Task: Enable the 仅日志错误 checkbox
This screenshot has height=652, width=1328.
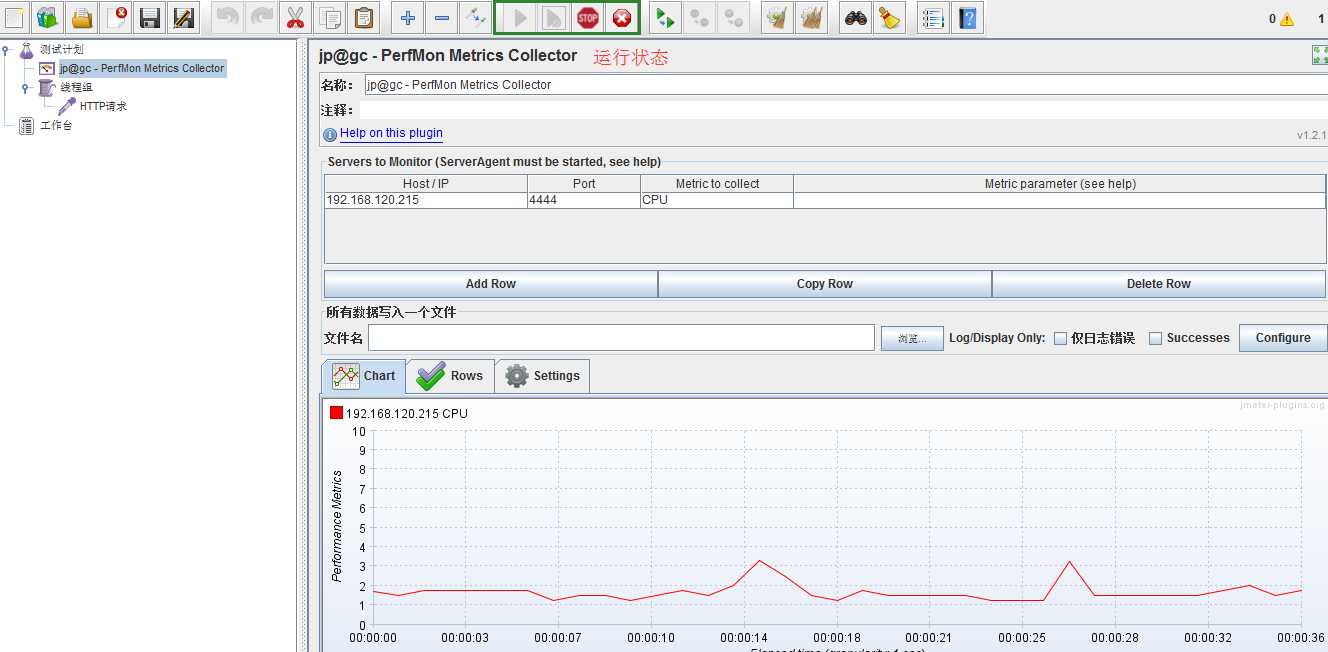Action: (x=1060, y=338)
